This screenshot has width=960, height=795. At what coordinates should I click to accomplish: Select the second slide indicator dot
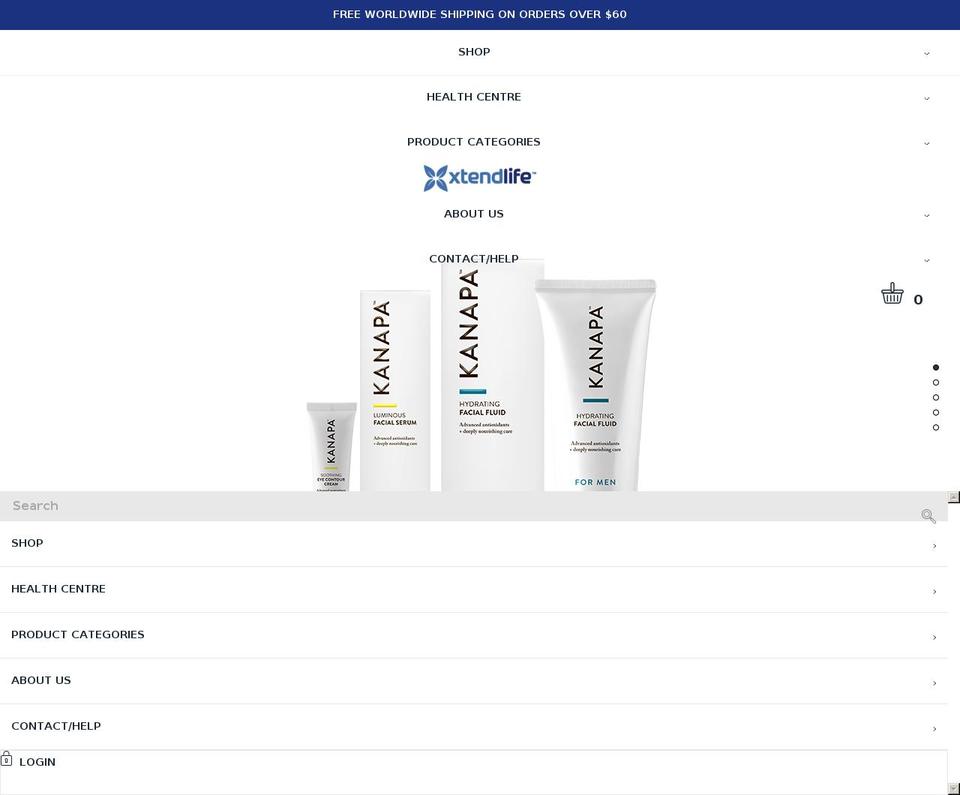pos(936,382)
